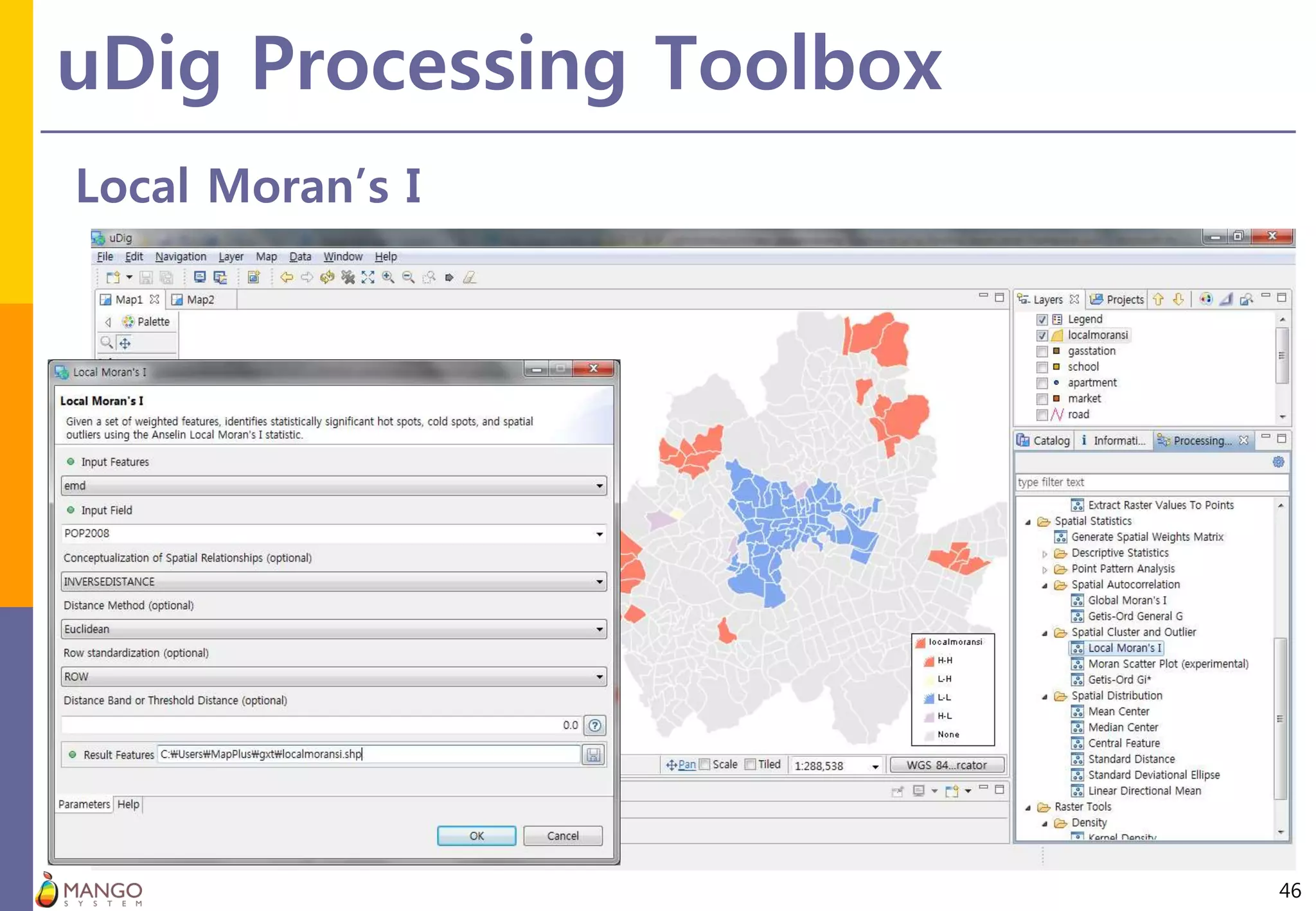Switch to the Map2 tab

tap(200, 299)
